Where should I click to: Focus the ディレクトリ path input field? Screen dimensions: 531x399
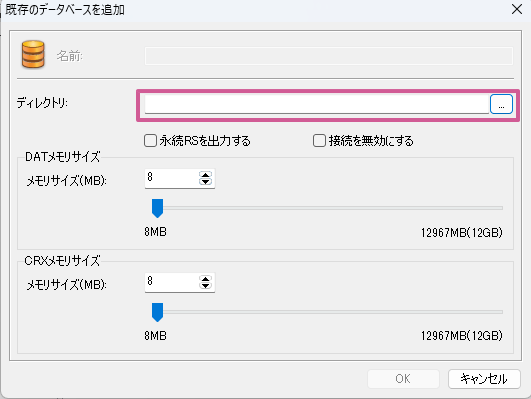click(x=317, y=104)
